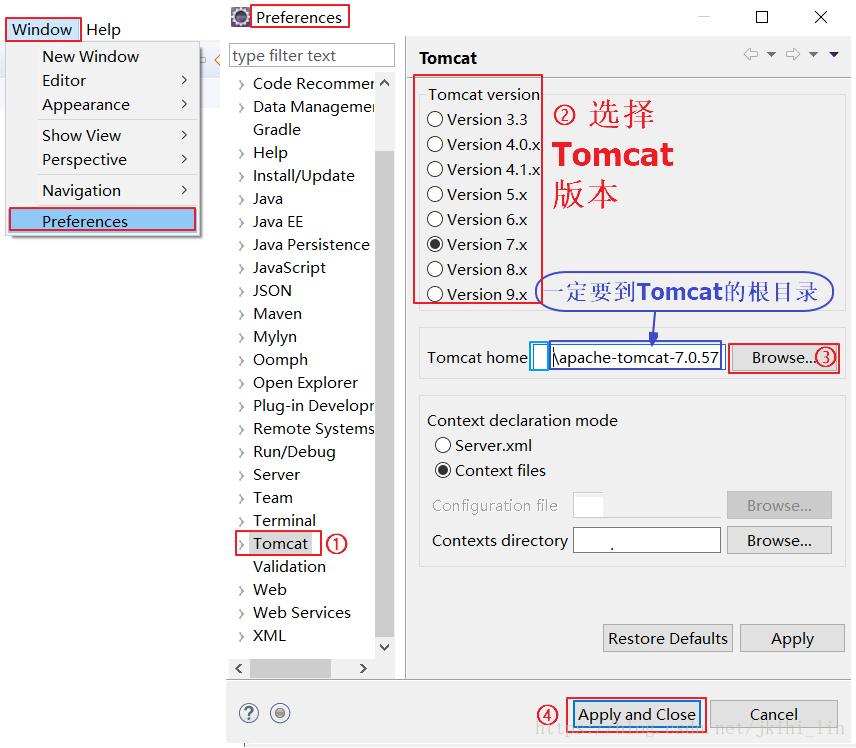Click the preference tree vertical scrollbar thumb

pos(384,393)
